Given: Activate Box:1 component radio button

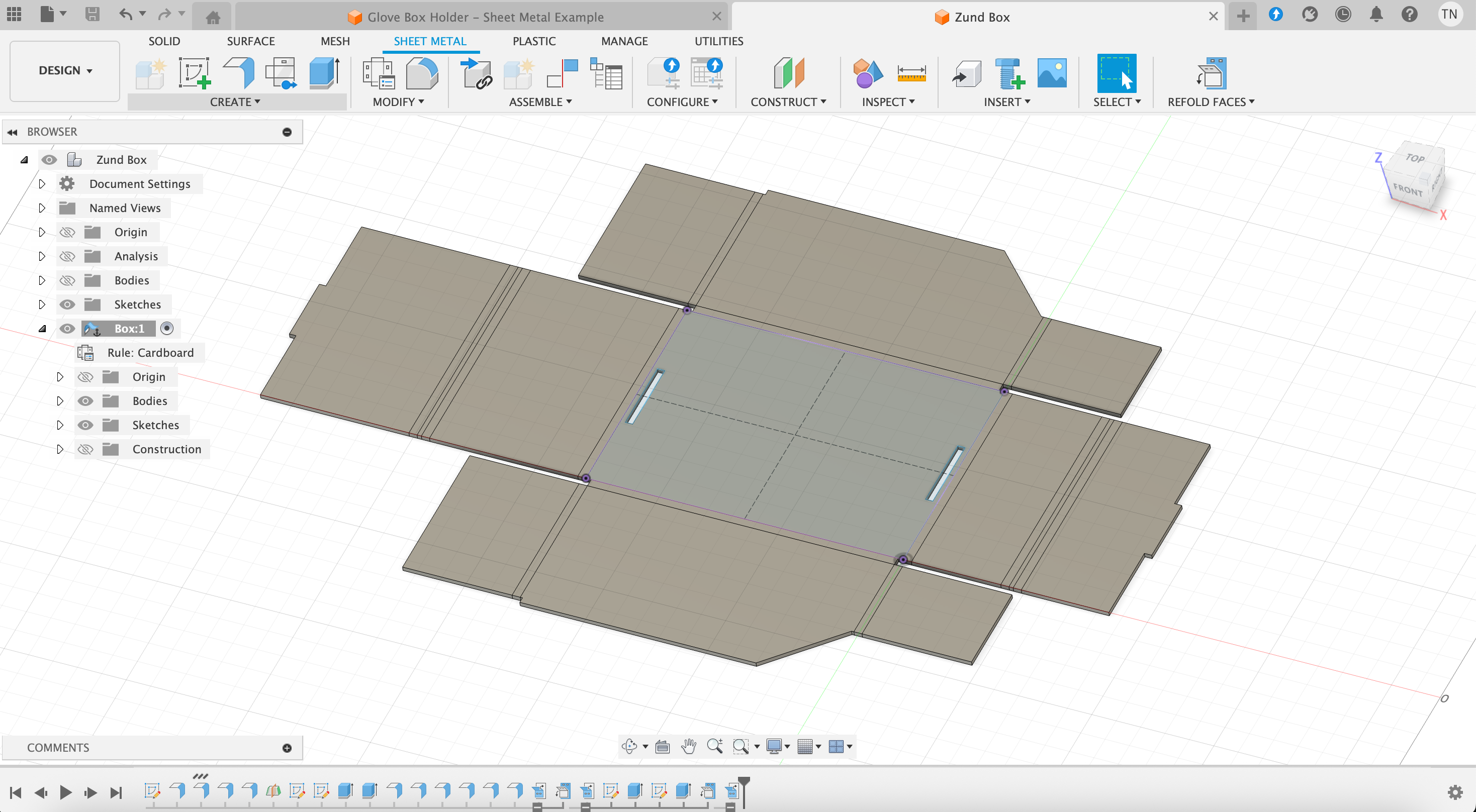Looking at the screenshot, I should [x=167, y=329].
